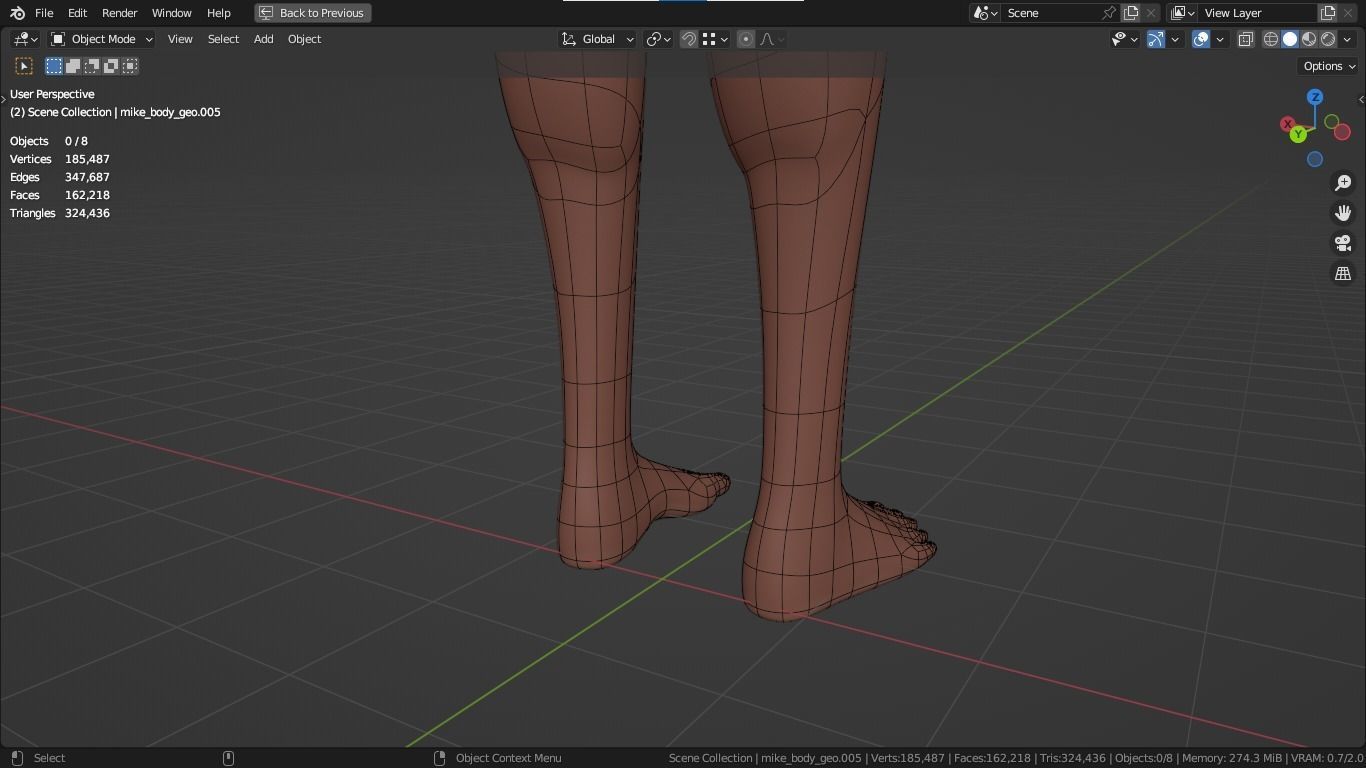1366x768 pixels.
Task: Choose Extend Selection mode icon
Action: point(73,66)
